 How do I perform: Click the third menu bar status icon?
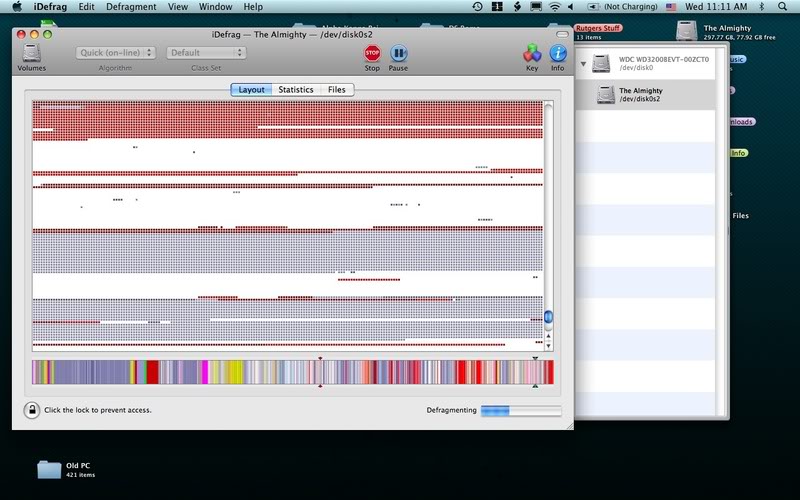point(517,7)
